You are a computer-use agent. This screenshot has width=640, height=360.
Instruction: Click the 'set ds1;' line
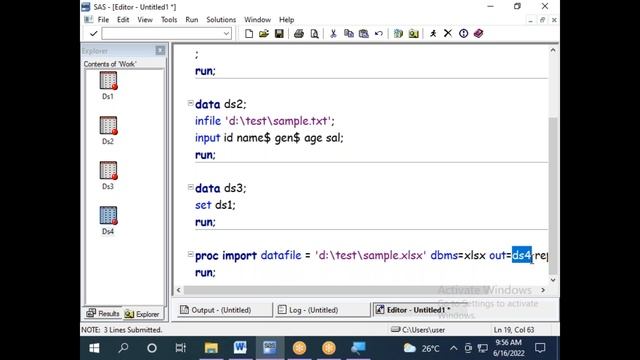tap(215, 205)
